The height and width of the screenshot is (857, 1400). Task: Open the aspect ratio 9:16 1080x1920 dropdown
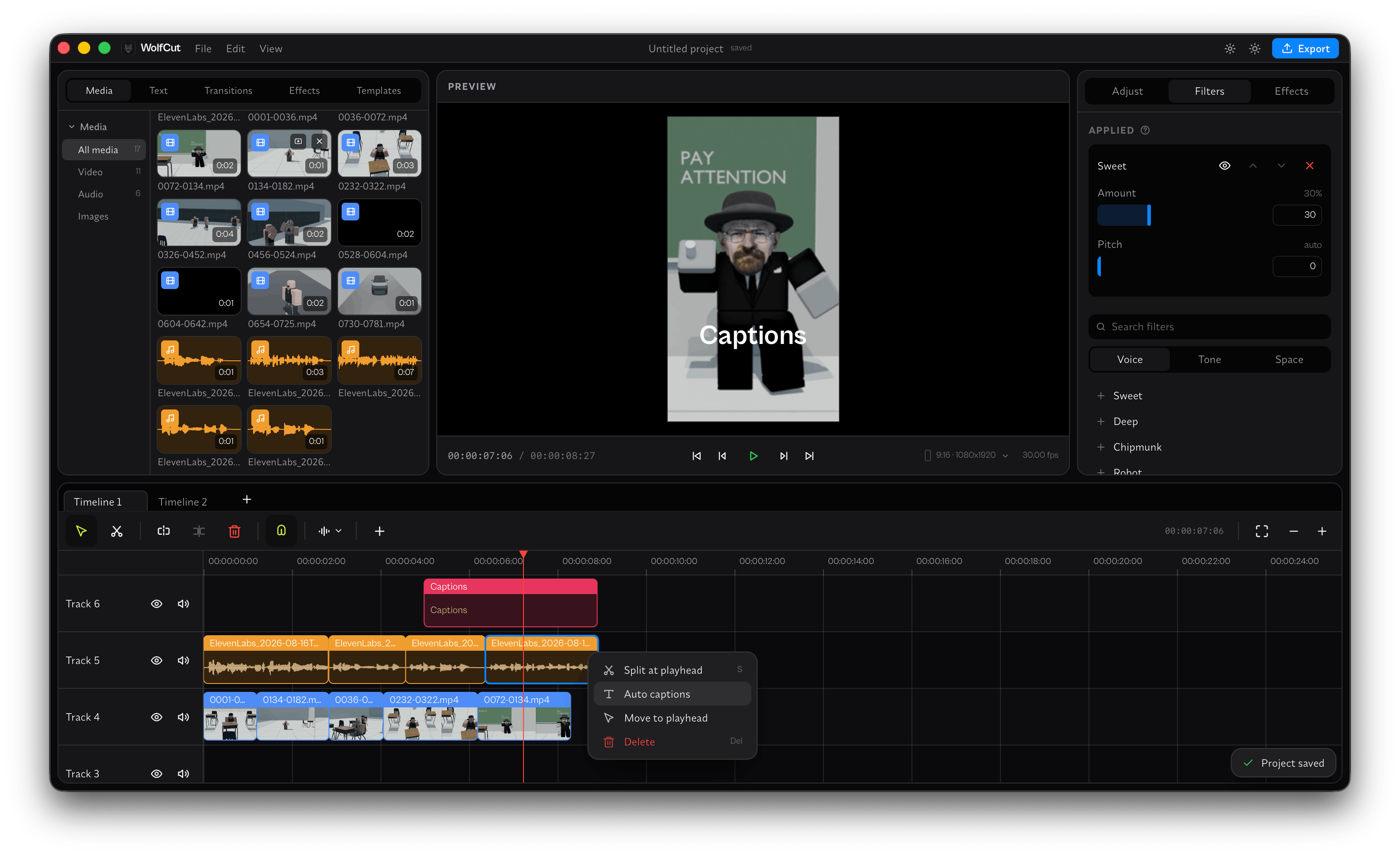(966, 455)
